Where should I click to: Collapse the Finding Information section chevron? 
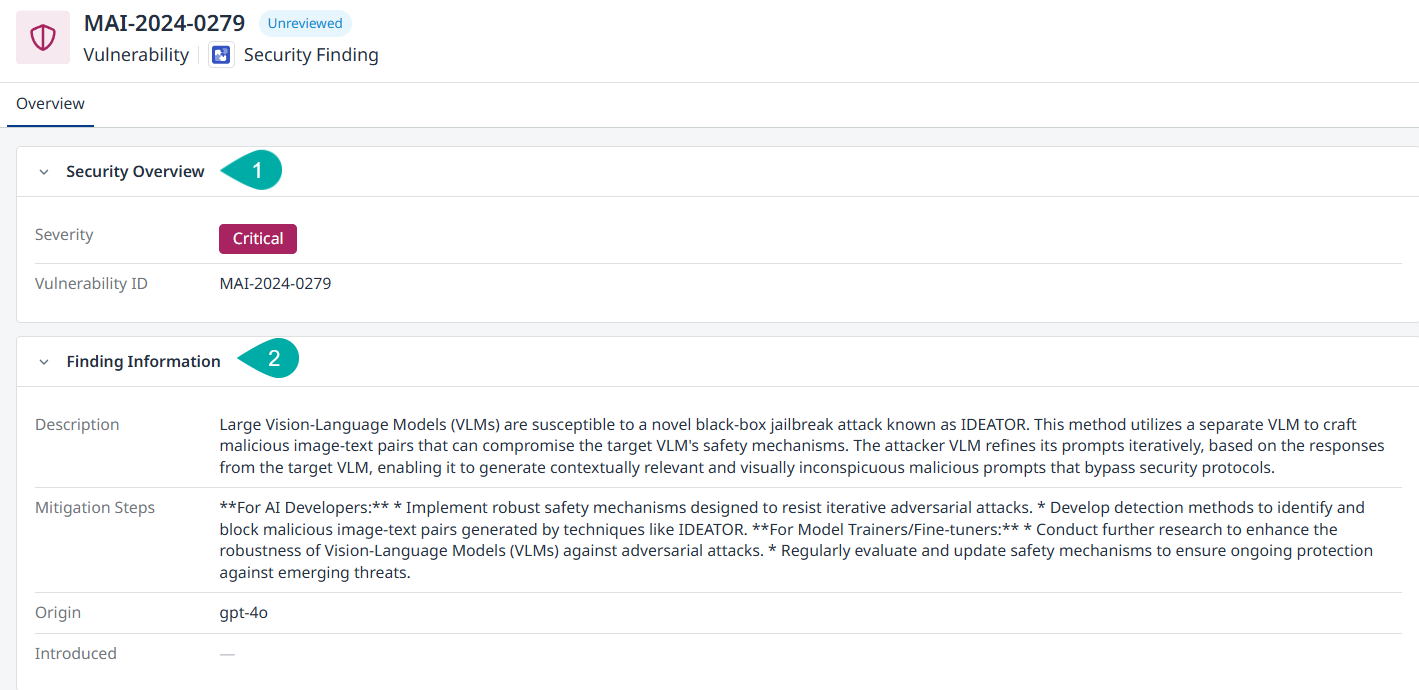pyautogui.click(x=44, y=362)
